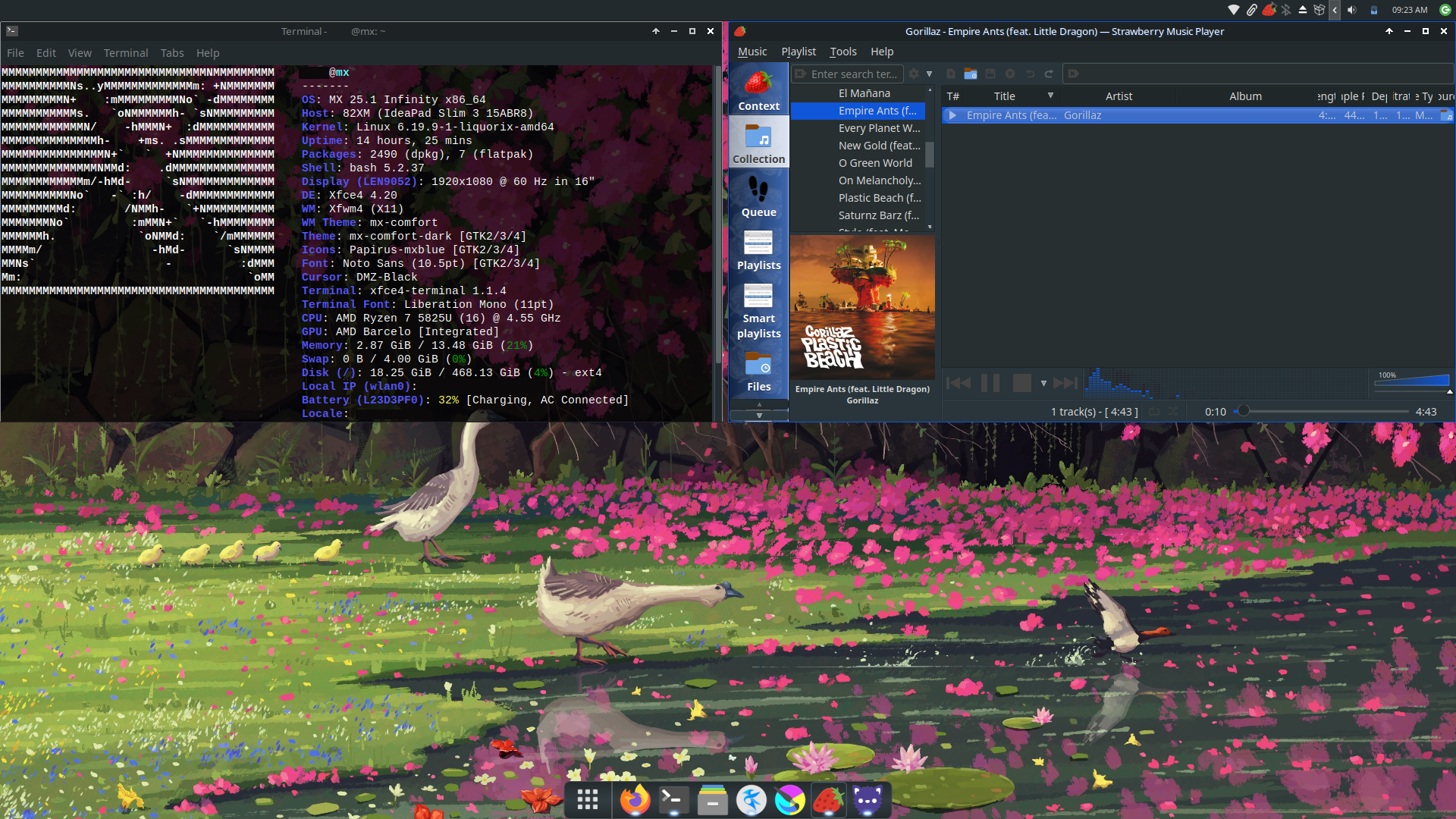Select O Green World in collection

pyautogui.click(x=874, y=163)
